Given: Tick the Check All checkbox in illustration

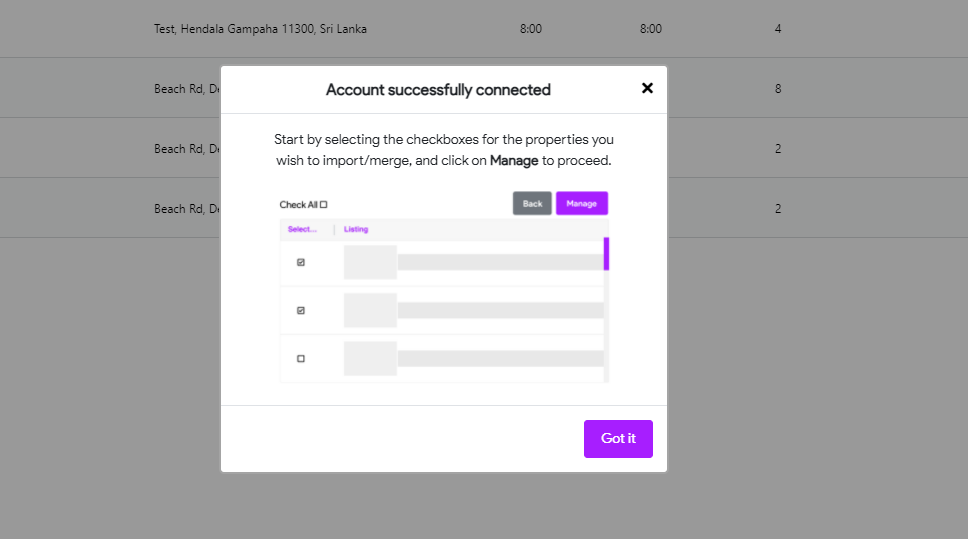Looking at the screenshot, I should (323, 204).
